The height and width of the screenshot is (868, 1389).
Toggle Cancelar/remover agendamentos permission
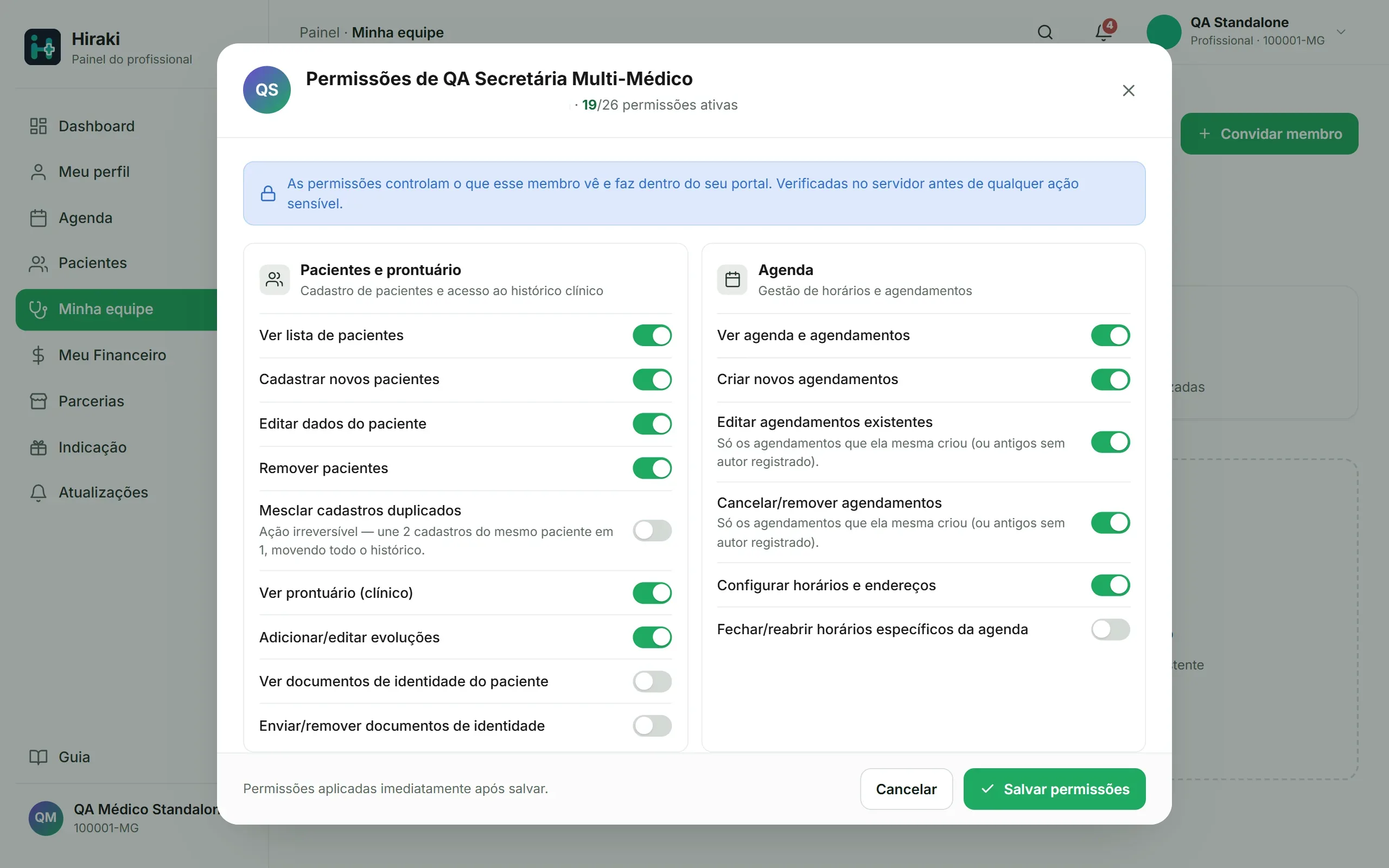1110,522
